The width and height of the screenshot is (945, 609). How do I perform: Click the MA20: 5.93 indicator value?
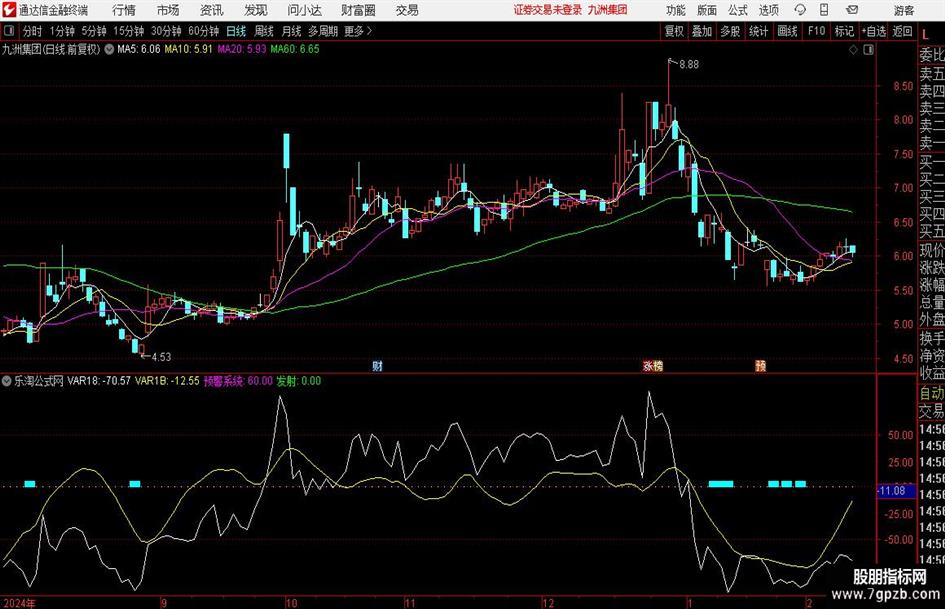pos(241,49)
